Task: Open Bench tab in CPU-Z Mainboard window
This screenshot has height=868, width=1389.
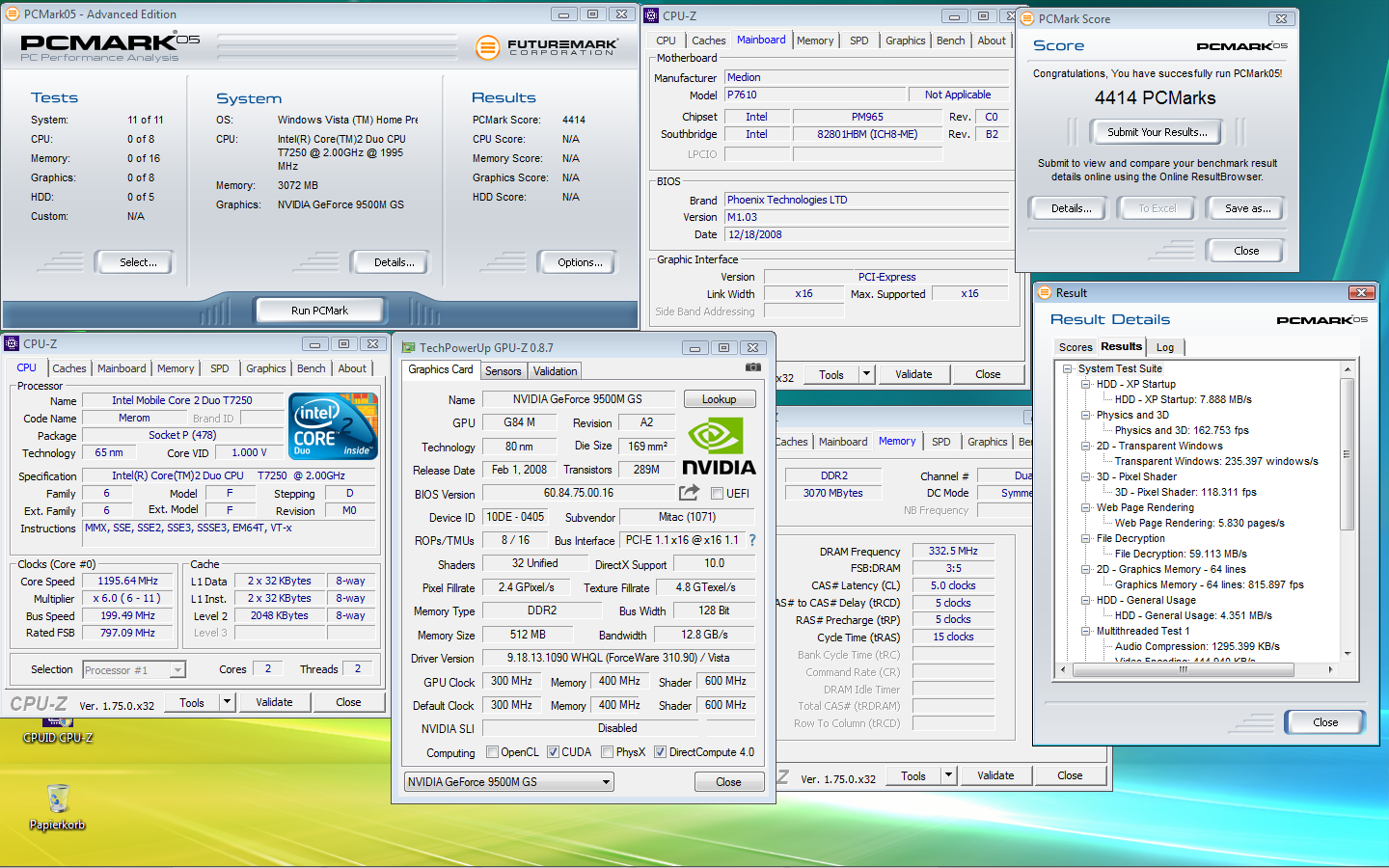Action: [x=950, y=41]
